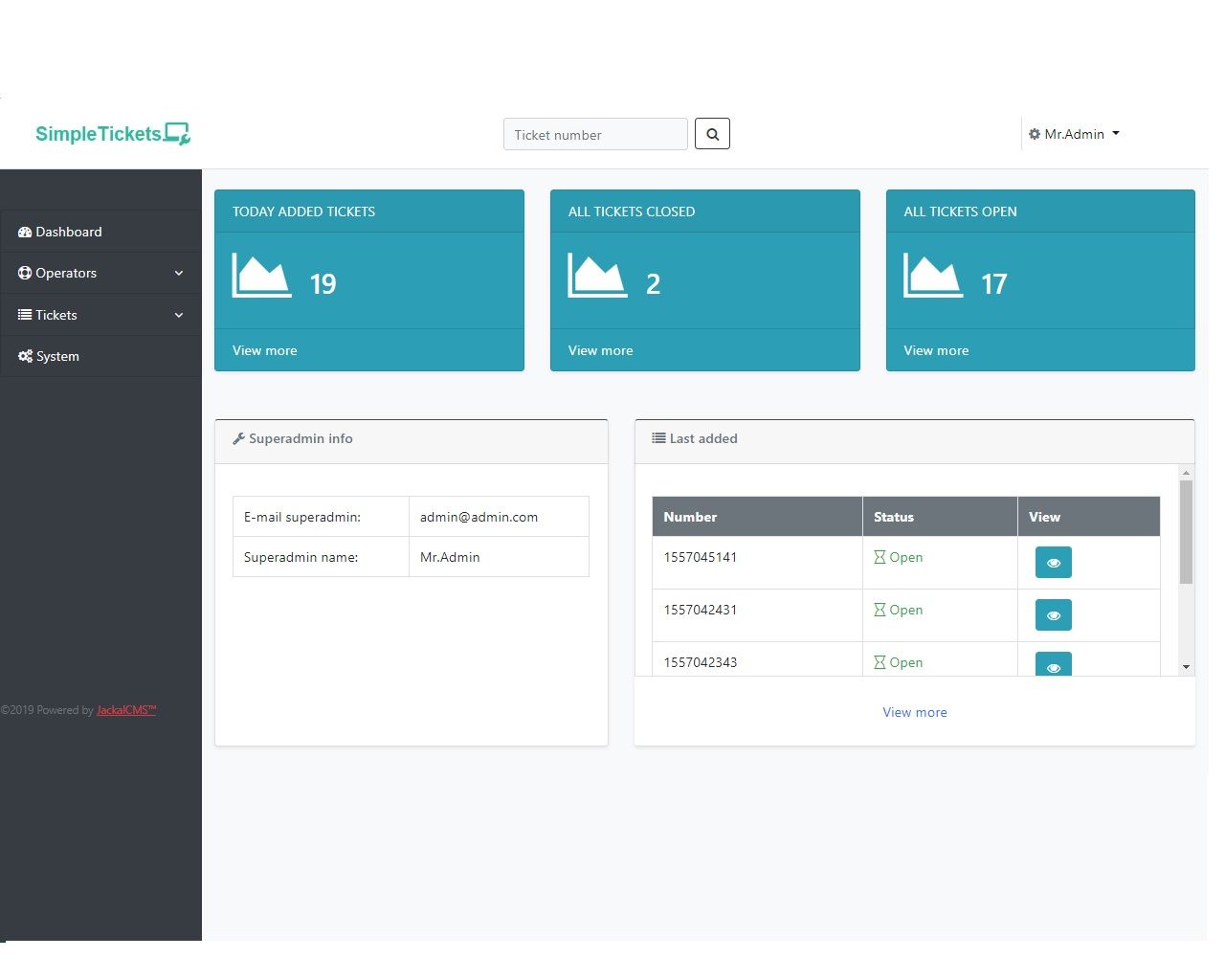Click ticket number 1557045141
Viewport: 1225px width, 980px height.
pos(701,557)
